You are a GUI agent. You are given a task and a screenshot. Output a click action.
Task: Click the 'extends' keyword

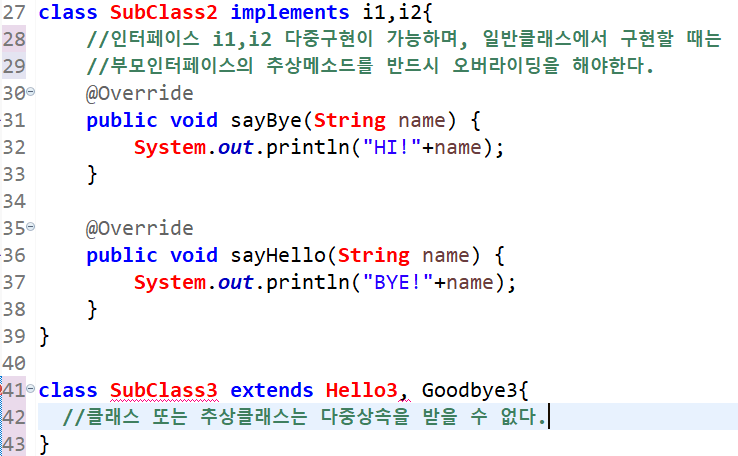[x=272, y=390]
